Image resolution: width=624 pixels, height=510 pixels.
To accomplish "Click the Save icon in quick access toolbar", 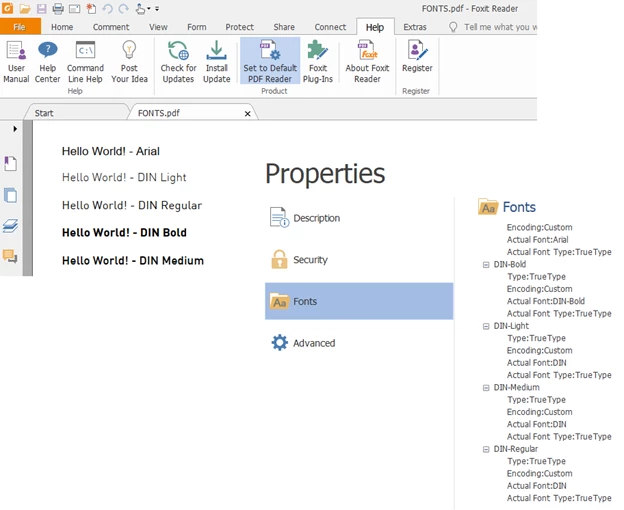I will click(41, 8).
